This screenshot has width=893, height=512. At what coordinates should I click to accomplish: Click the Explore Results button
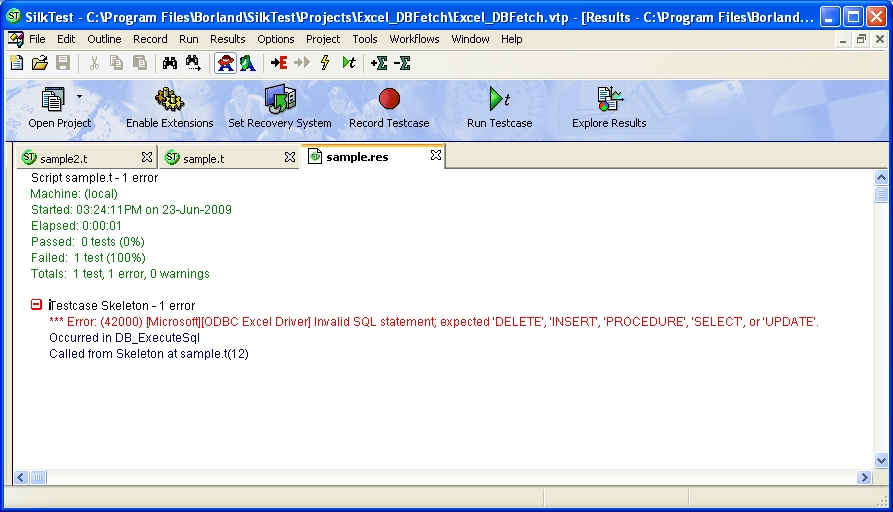pyautogui.click(x=609, y=107)
